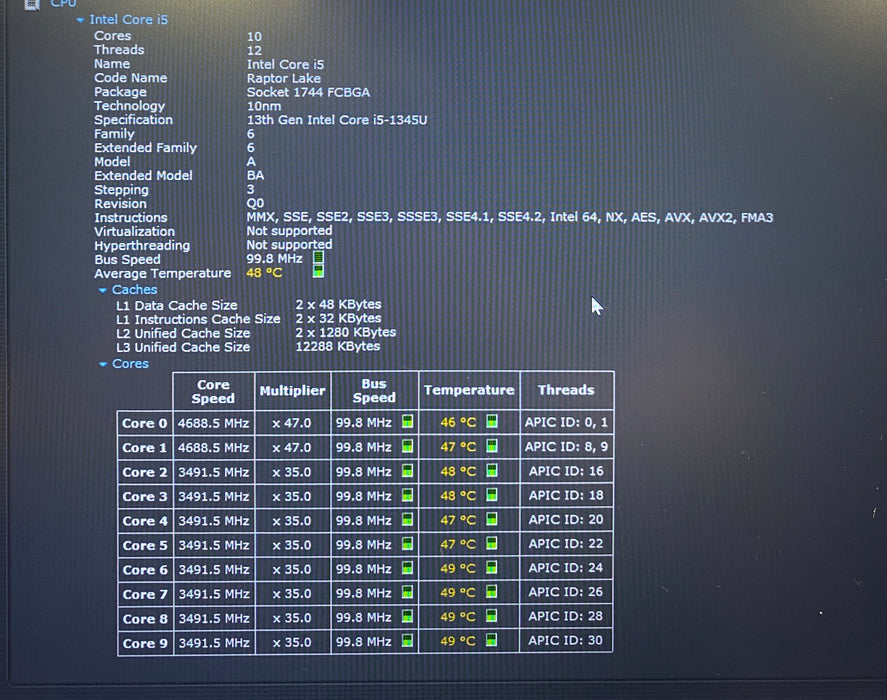The image size is (887, 700).
Task: Click Core 1 temperature indicator icon
Action: pyautogui.click(x=492, y=446)
